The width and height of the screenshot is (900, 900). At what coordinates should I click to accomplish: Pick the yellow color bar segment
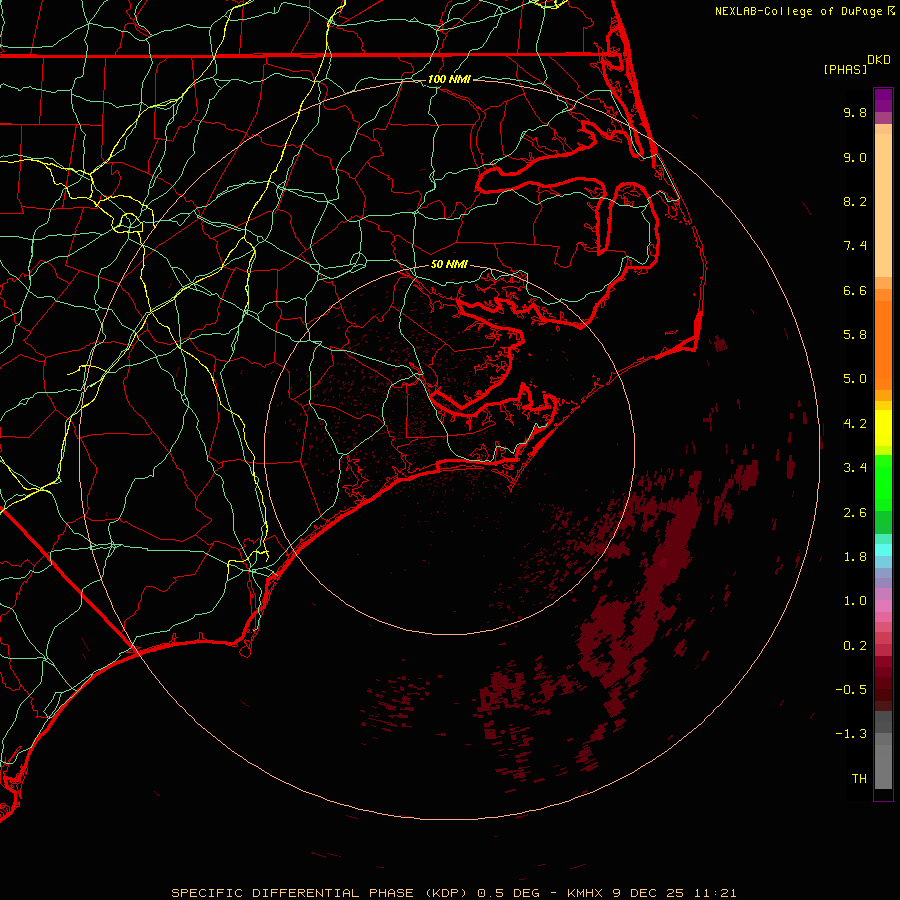(x=883, y=428)
